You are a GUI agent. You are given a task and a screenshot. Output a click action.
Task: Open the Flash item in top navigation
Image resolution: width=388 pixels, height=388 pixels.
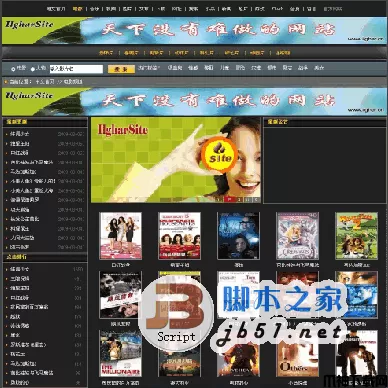[277, 9]
